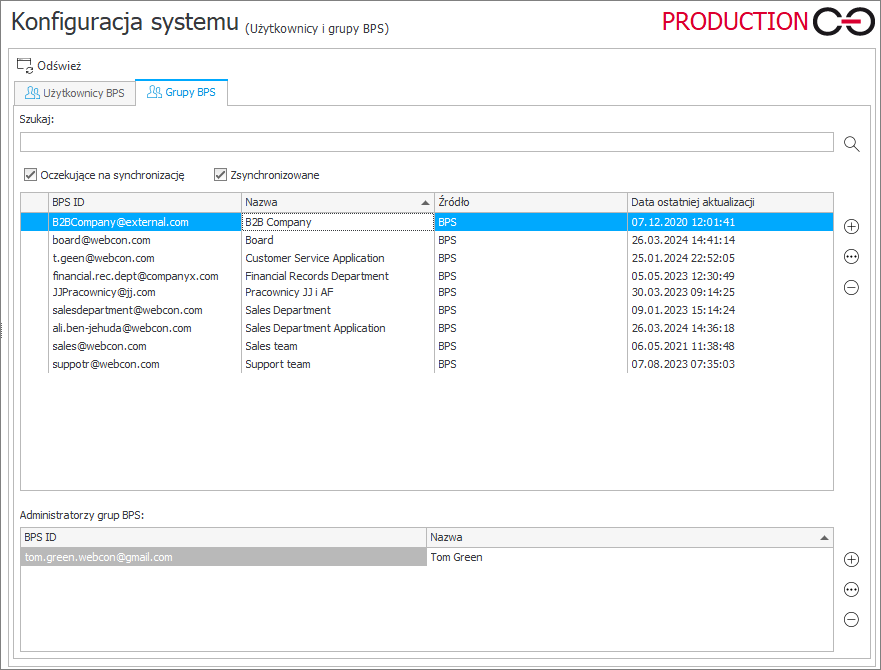Click Sales Department Application name cell
The image size is (881, 670).
[338, 328]
